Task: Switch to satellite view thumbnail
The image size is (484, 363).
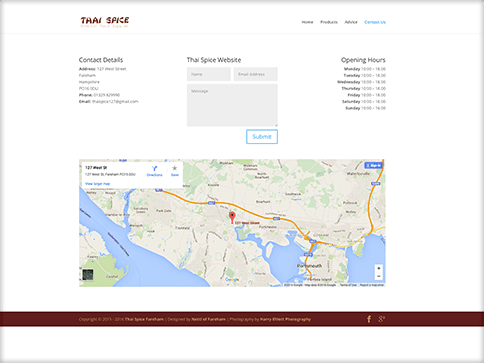Action: click(88, 275)
